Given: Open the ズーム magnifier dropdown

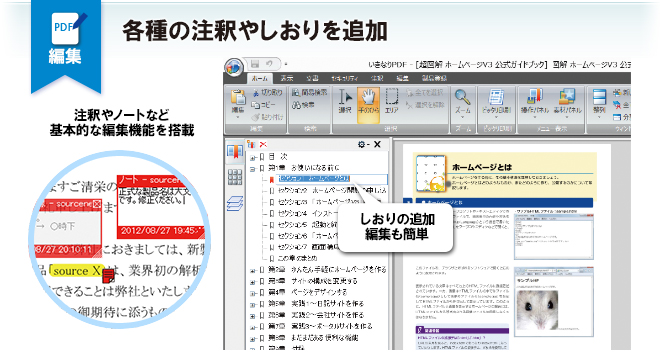Looking at the screenshot, I should click(463, 104).
